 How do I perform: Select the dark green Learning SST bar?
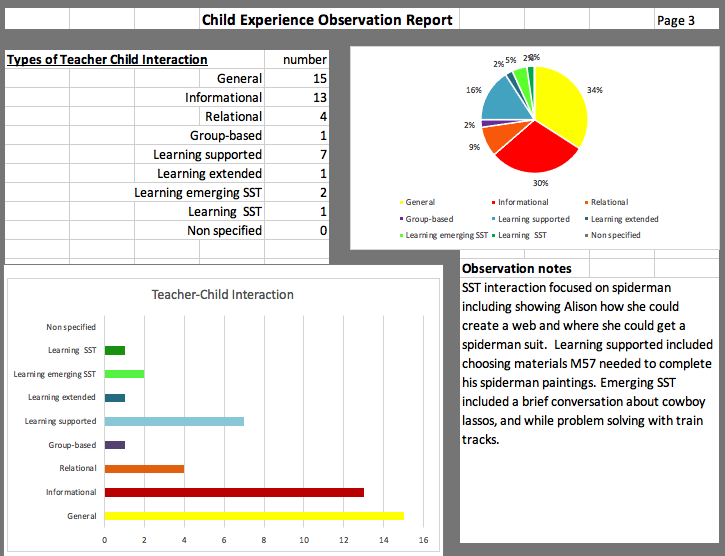[x=115, y=350]
